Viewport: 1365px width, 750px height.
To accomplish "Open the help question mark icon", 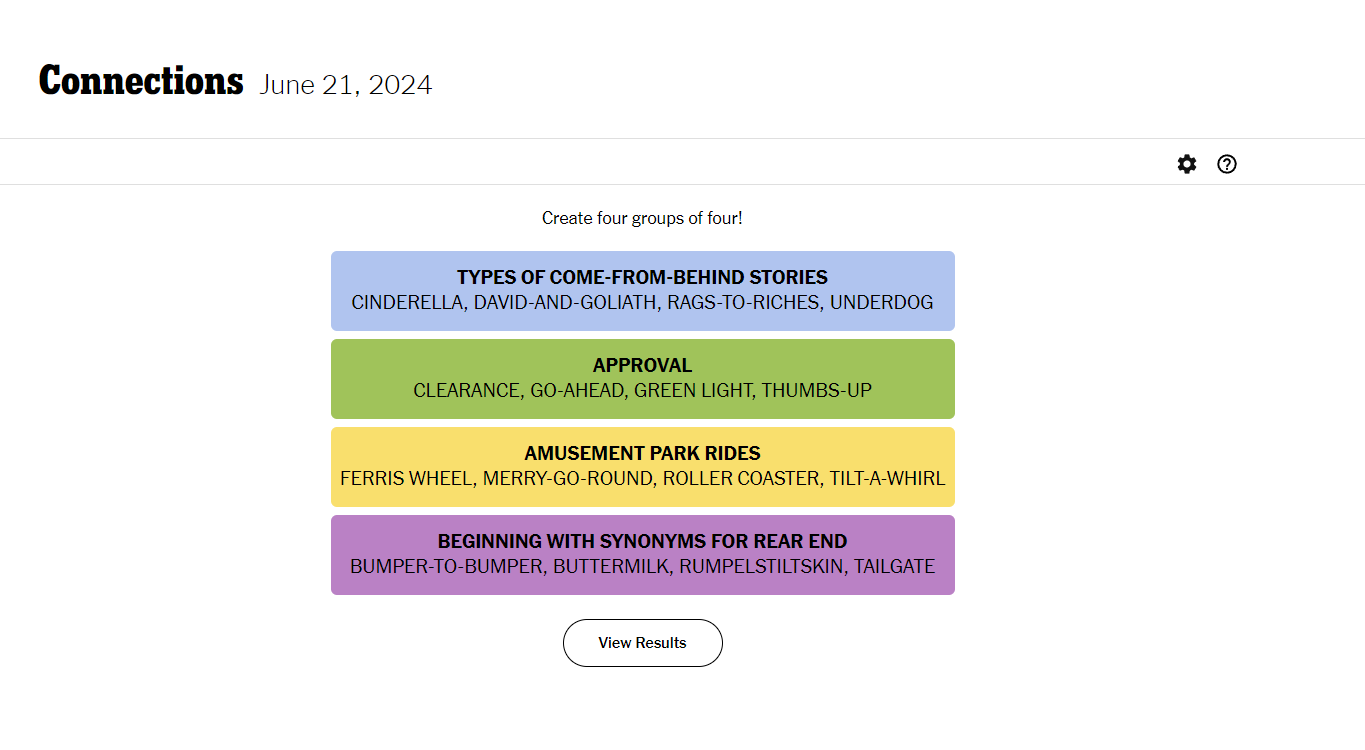I will point(1227,164).
